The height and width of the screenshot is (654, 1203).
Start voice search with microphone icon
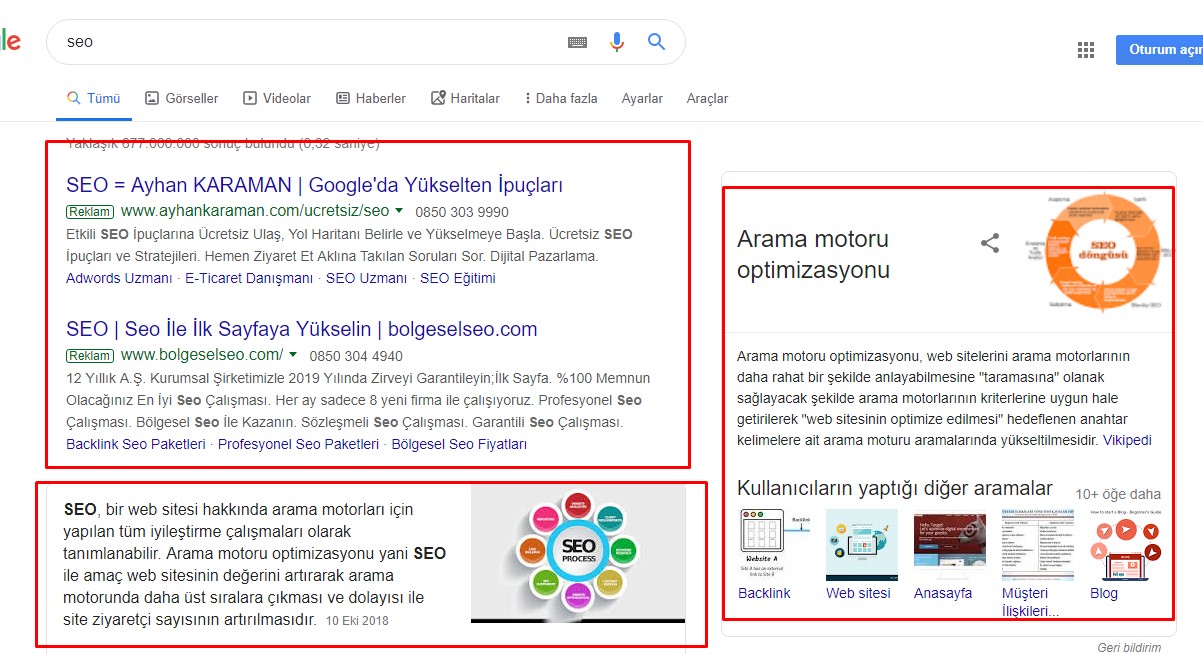617,42
